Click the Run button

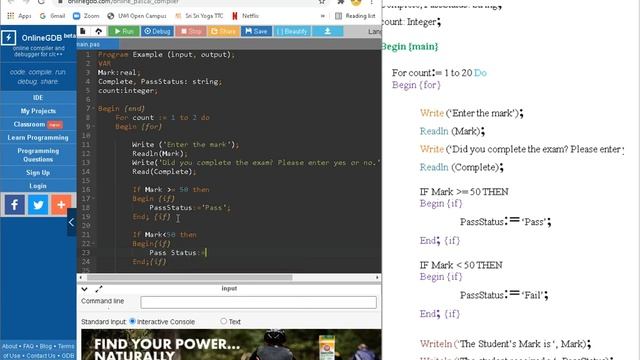[124, 31]
